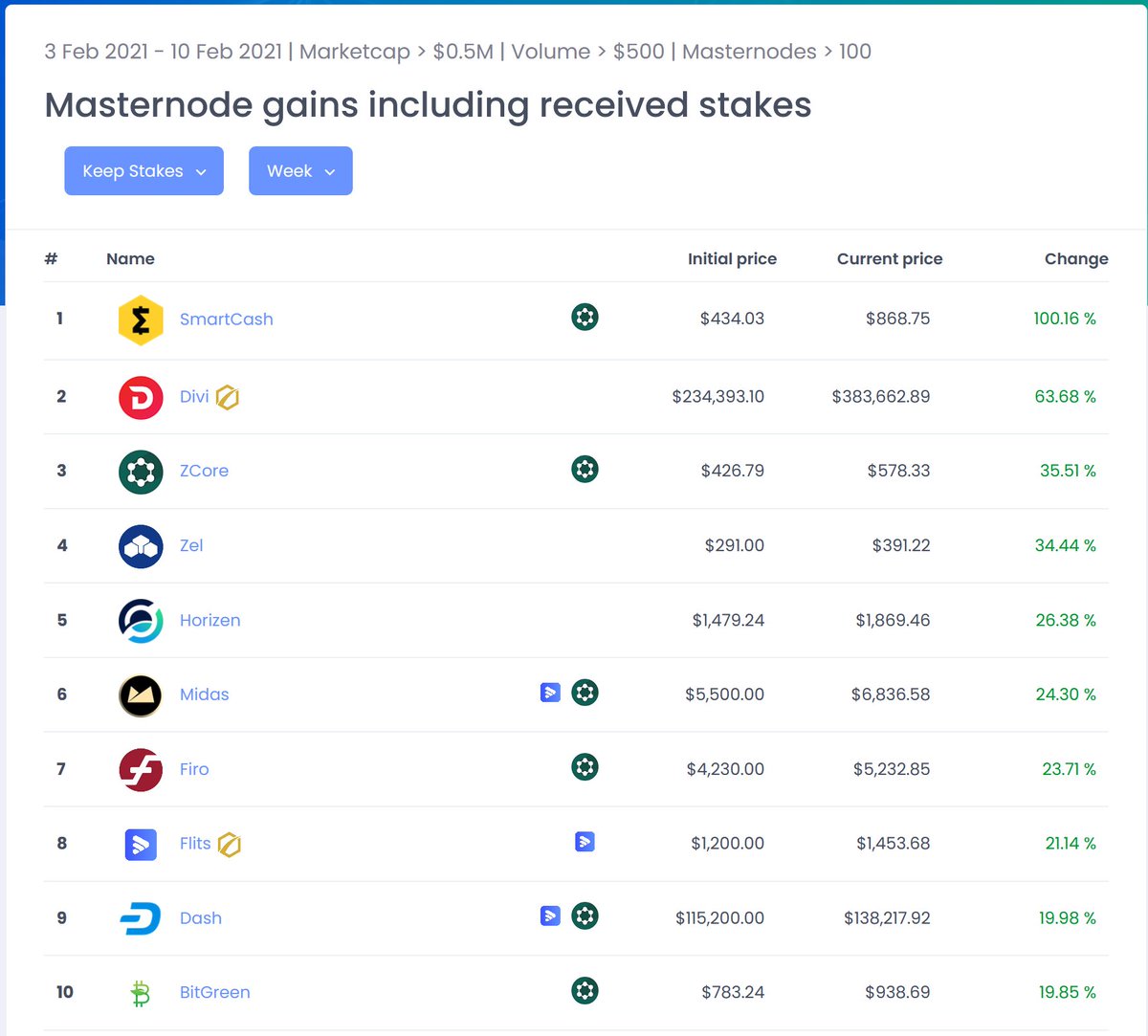
Task: Click Divi initial price $234,393.10
Action: pyautogui.click(x=718, y=397)
